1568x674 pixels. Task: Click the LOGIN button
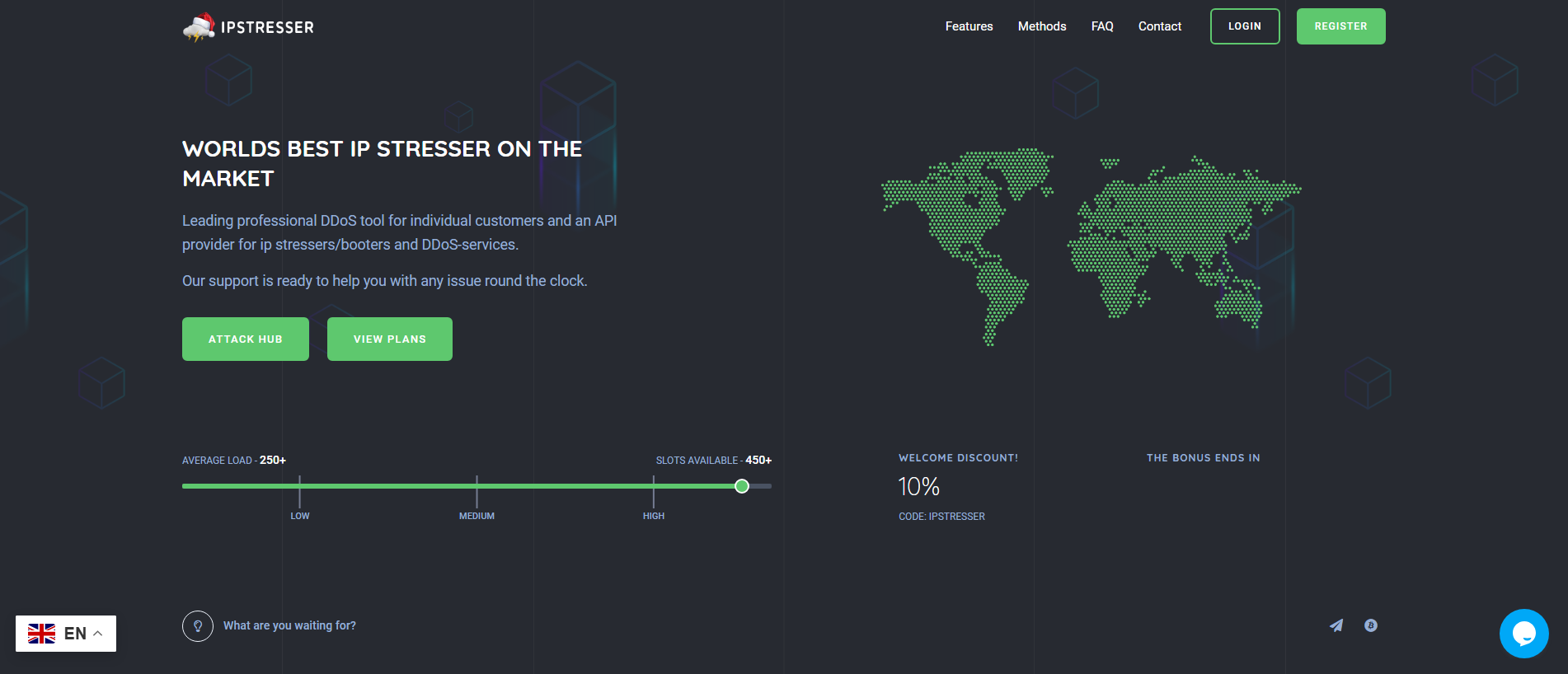point(1245,26)
